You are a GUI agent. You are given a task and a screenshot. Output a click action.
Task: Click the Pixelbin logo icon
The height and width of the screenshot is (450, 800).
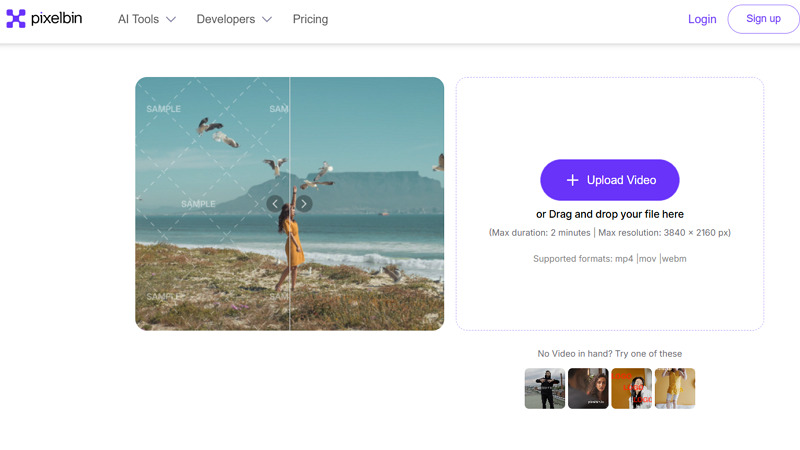[16, 19]
